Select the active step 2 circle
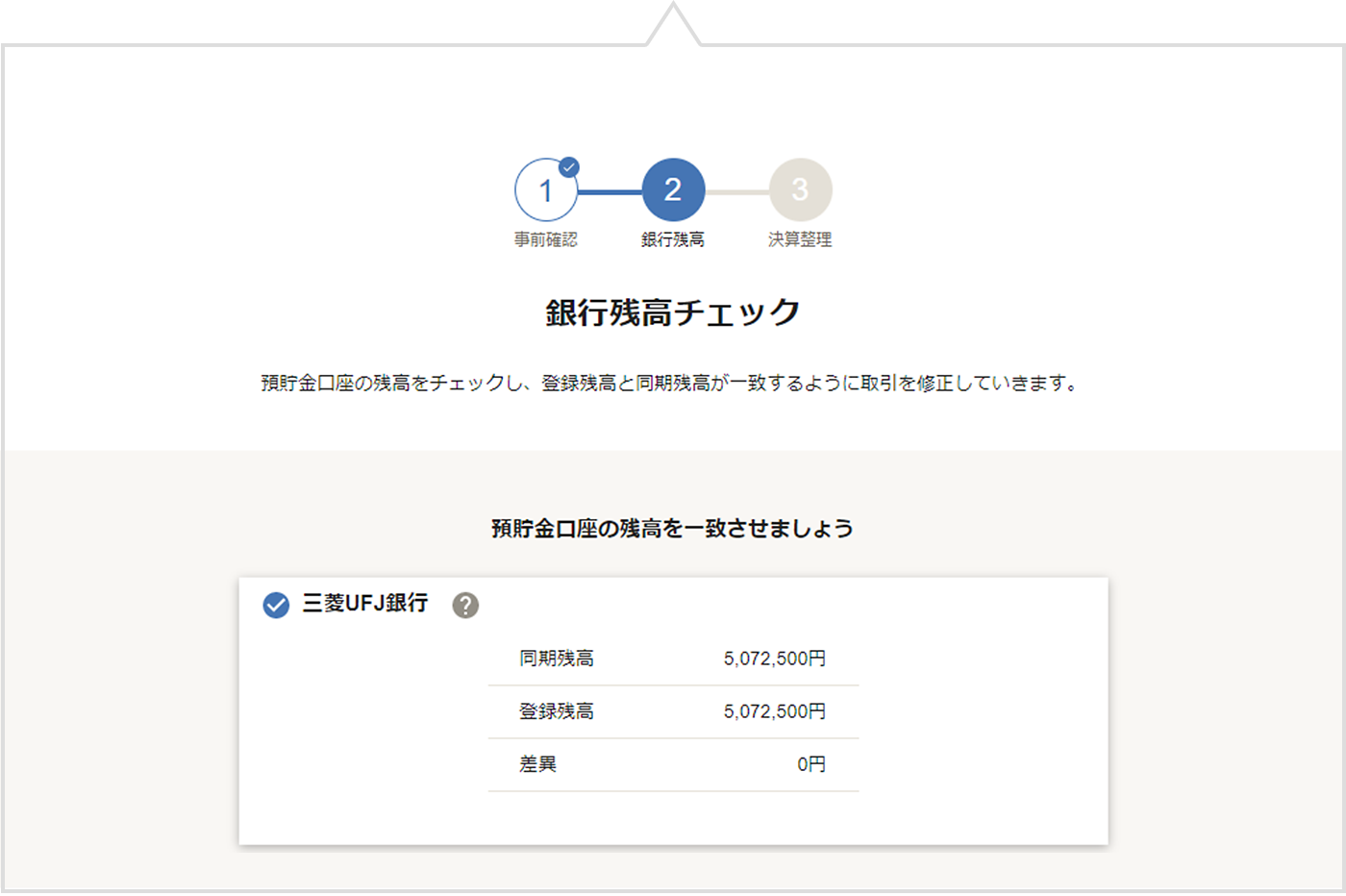 (x=673, y=189)
